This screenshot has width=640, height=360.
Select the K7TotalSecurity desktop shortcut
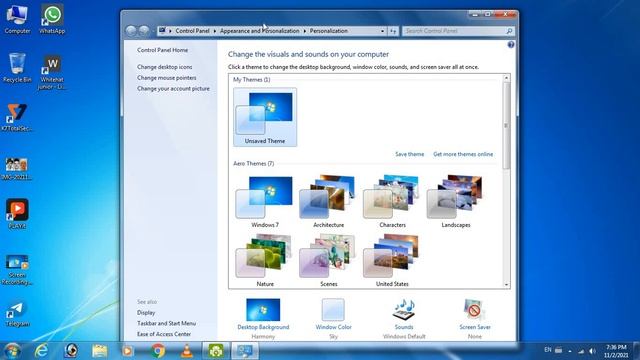[x=17, y=118]
